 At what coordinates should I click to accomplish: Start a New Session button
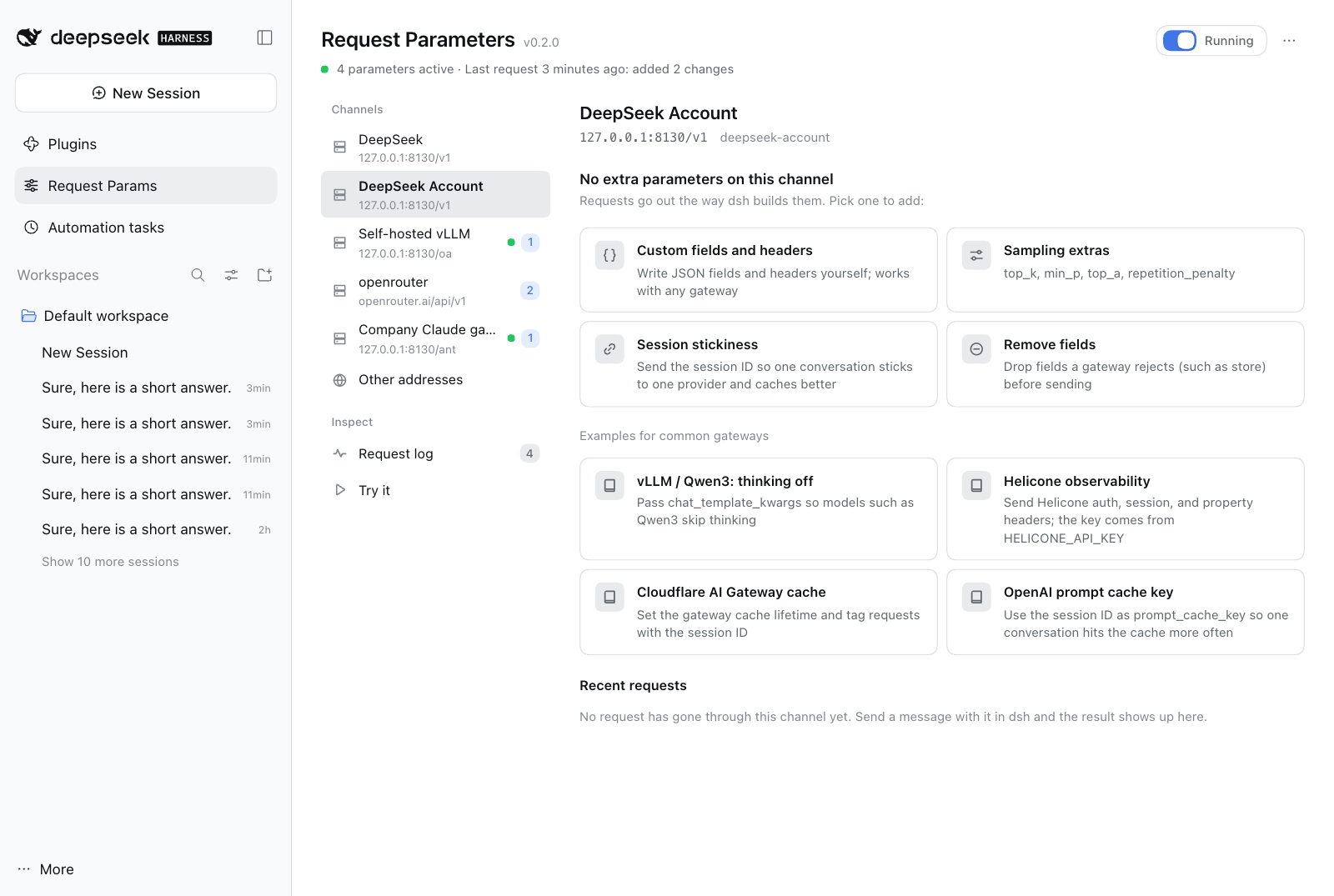(146, 93)
